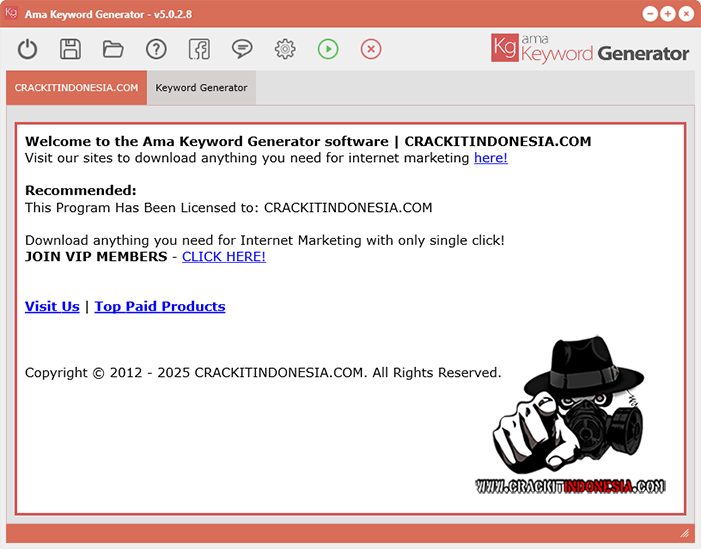Click the resize grip in status bar
The width and height of the screenshot is (701, 549).
[x=685, y=534]
